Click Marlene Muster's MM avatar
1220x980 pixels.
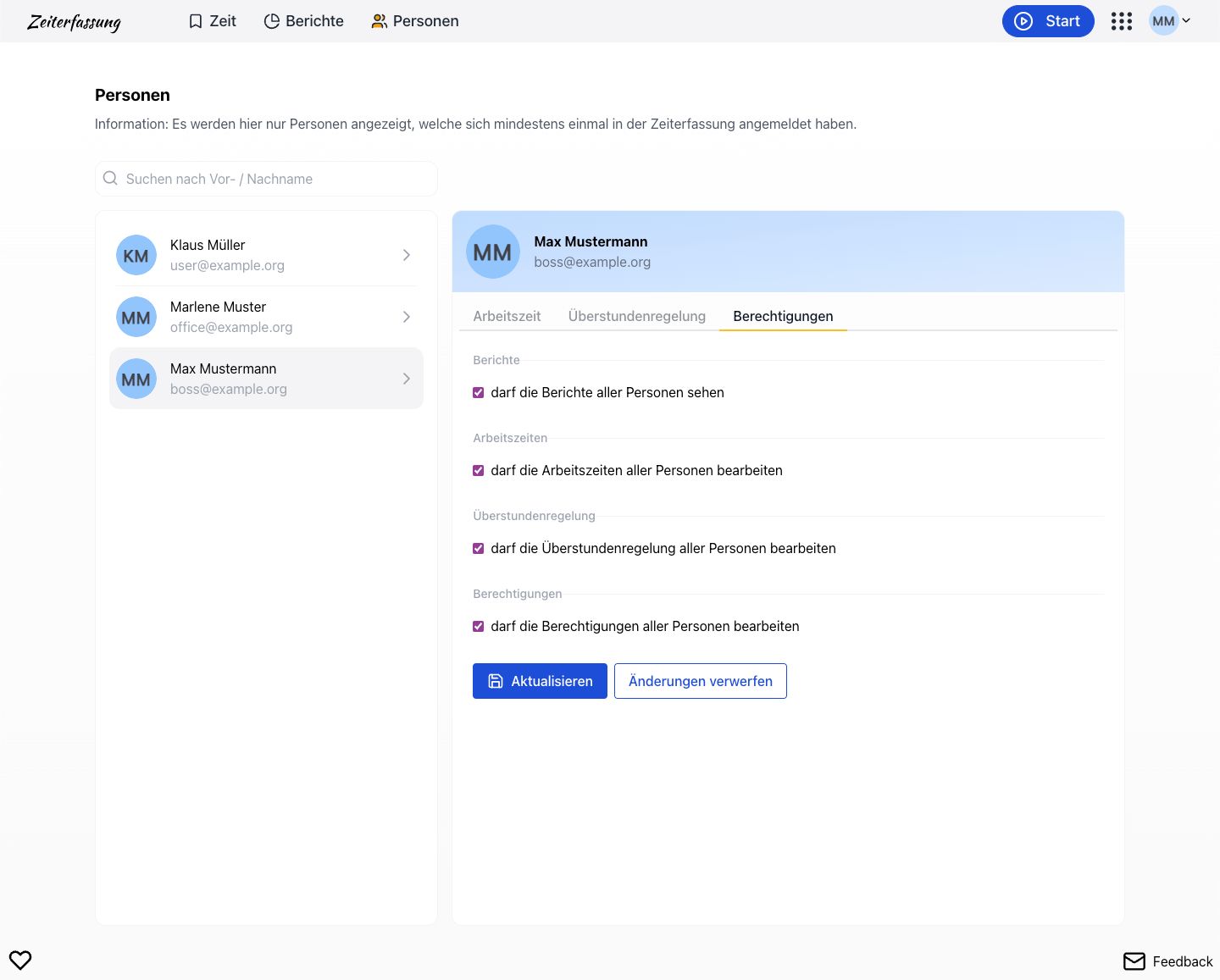(136, 317)
